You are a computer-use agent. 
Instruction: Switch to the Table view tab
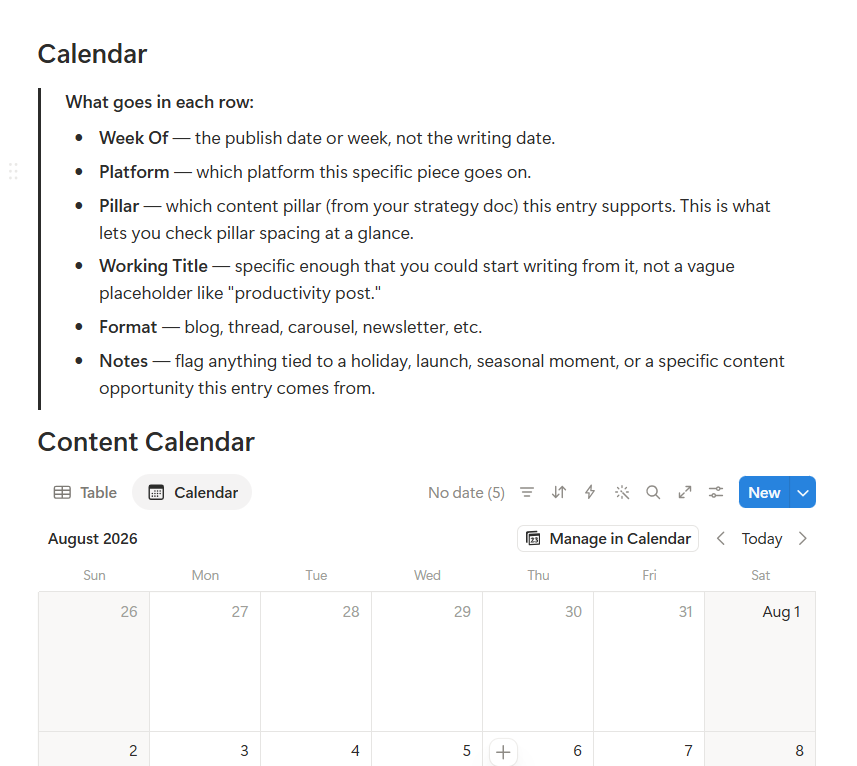click(x=85, y=492)
